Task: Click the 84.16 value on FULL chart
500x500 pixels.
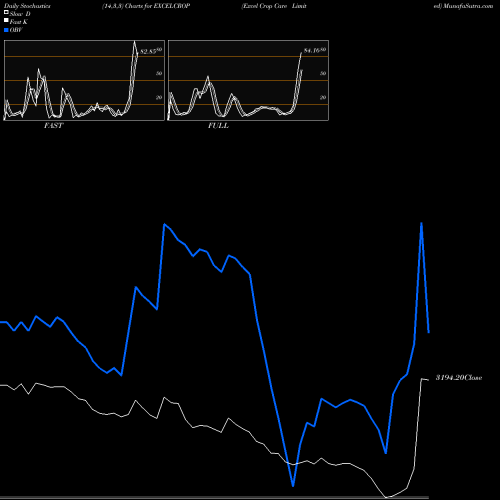Action: pos(313,50)
